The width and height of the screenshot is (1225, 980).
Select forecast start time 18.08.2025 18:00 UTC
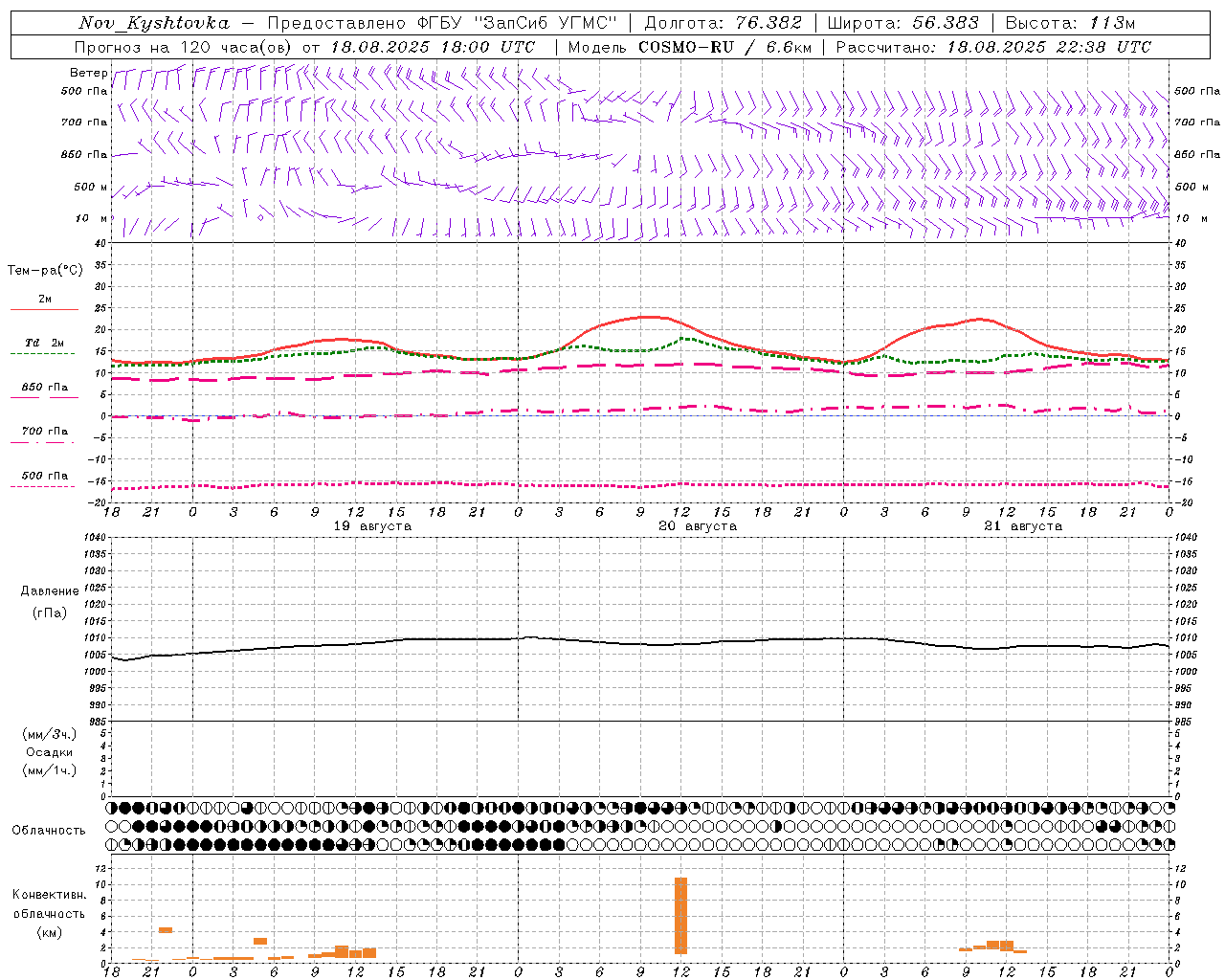[433, 47]
